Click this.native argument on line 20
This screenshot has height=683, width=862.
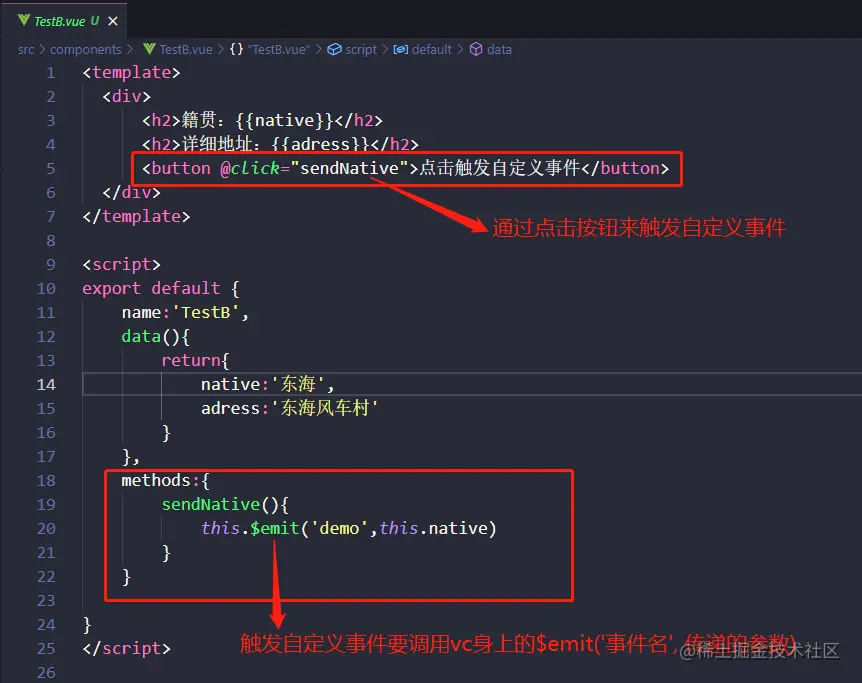tap(433, 528)
